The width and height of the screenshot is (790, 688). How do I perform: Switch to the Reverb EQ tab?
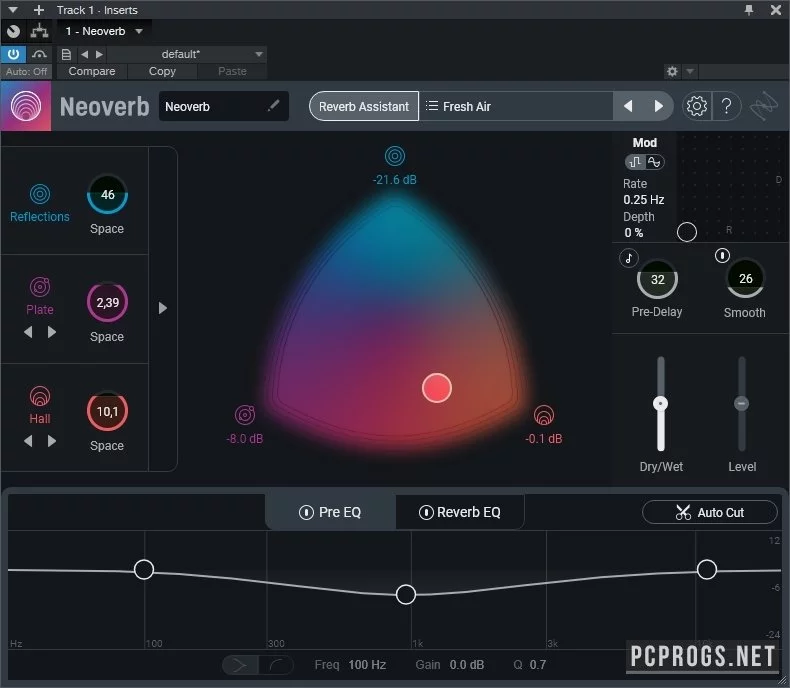[x=459, y=512]
